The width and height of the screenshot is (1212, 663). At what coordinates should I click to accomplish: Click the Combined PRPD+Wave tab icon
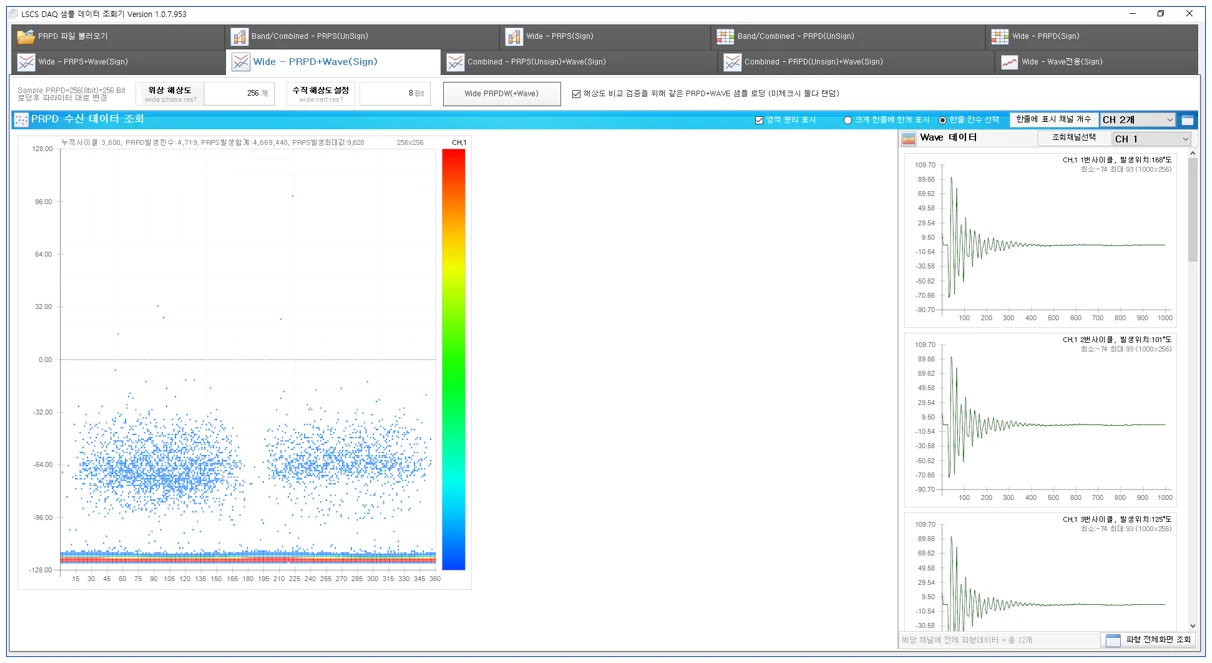pos(732,62)
